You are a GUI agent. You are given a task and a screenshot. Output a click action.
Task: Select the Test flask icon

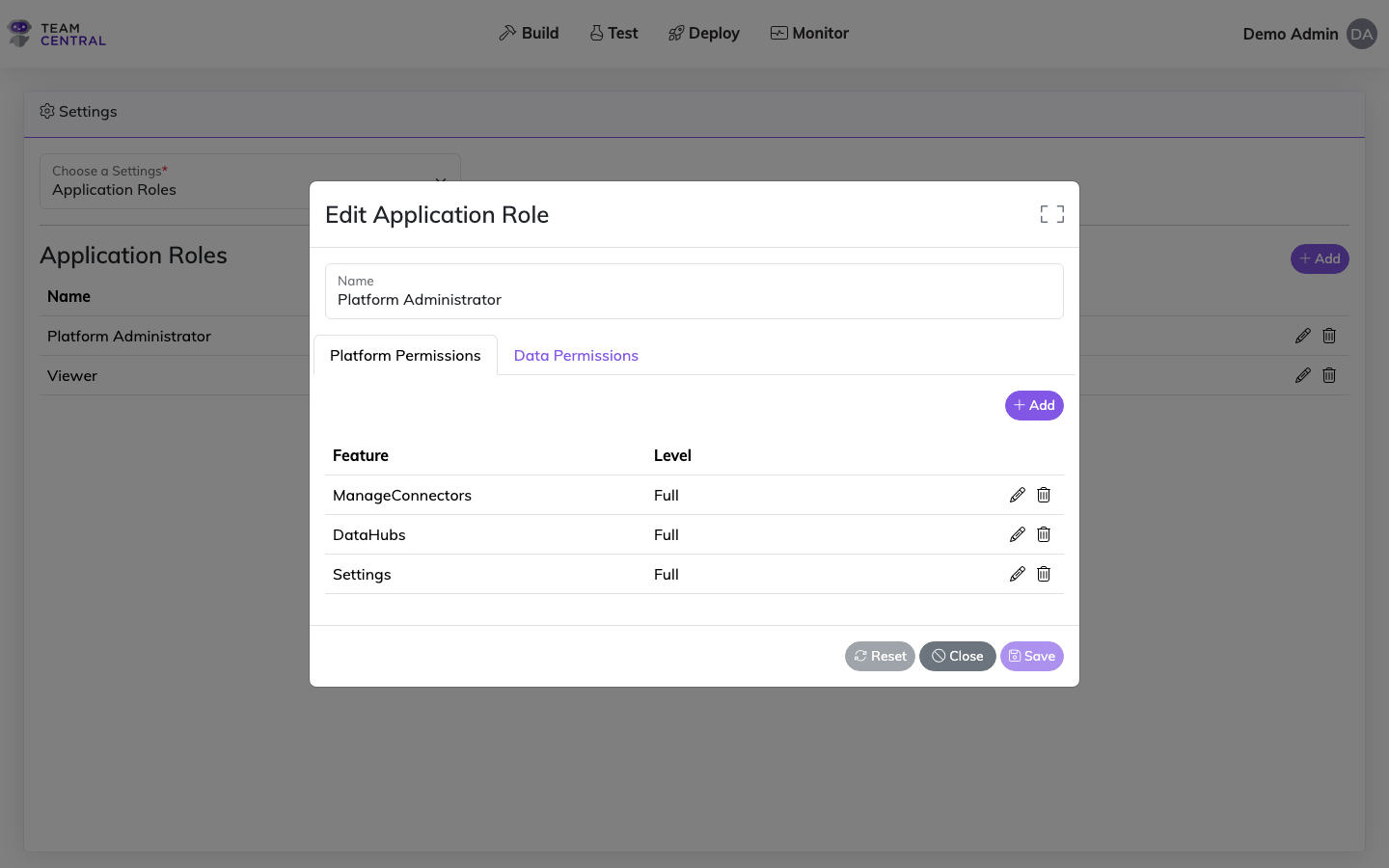click(x=595, y=32)
